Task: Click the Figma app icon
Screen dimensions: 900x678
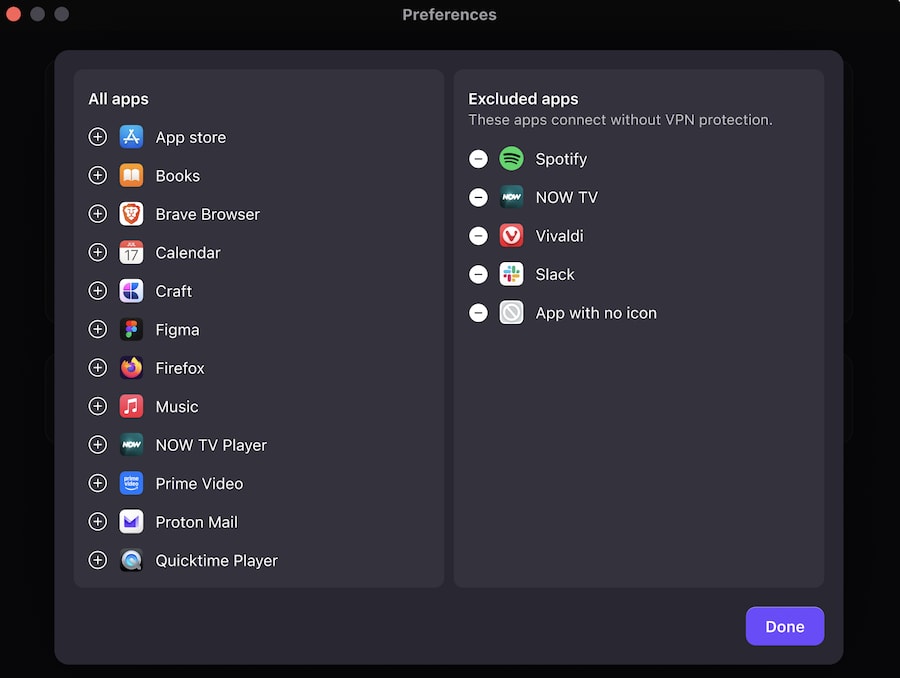Action: pos(131,330)
